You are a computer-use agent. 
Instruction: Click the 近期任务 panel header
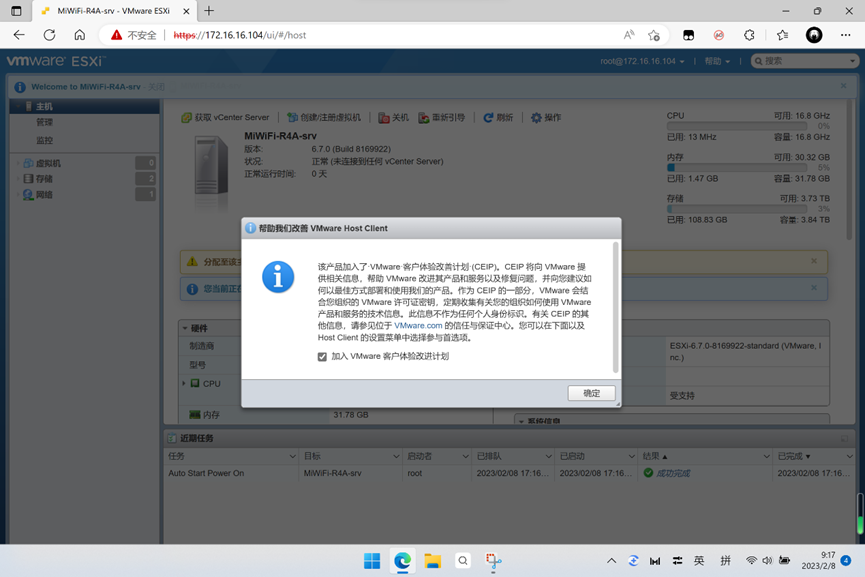tap(510, 438)
